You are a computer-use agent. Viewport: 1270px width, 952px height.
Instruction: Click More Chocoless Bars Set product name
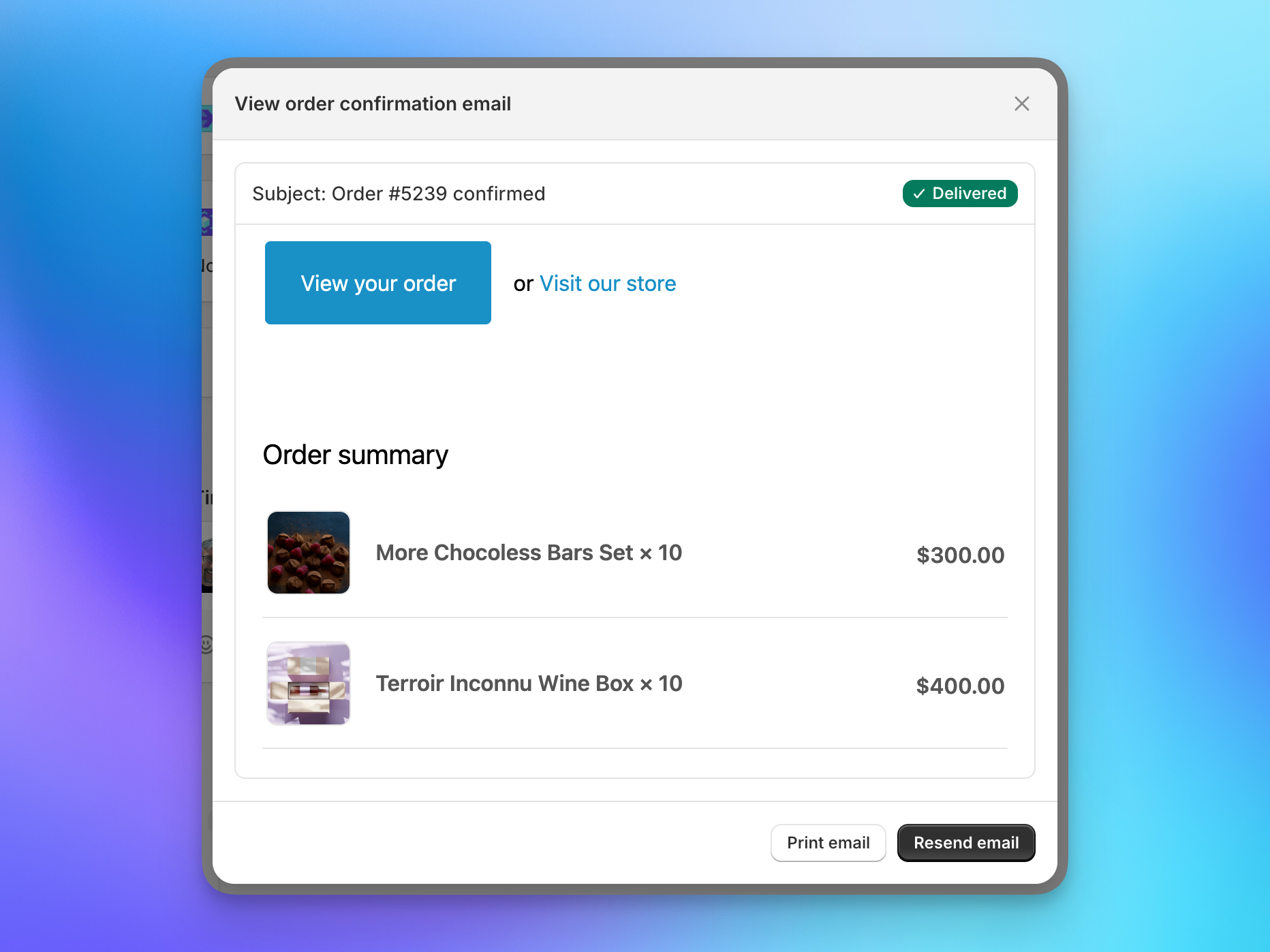tap(528, 553)
